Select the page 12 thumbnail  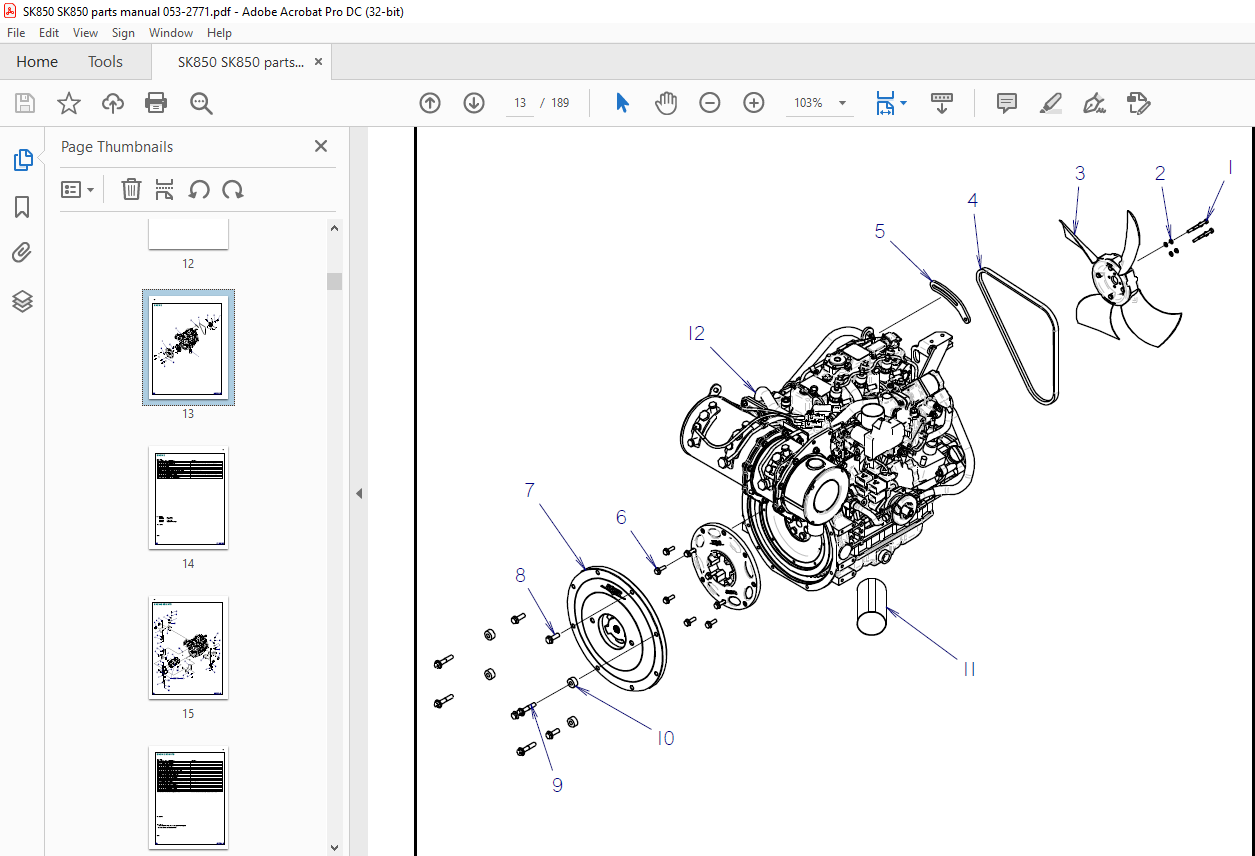[x=188, y=234]
